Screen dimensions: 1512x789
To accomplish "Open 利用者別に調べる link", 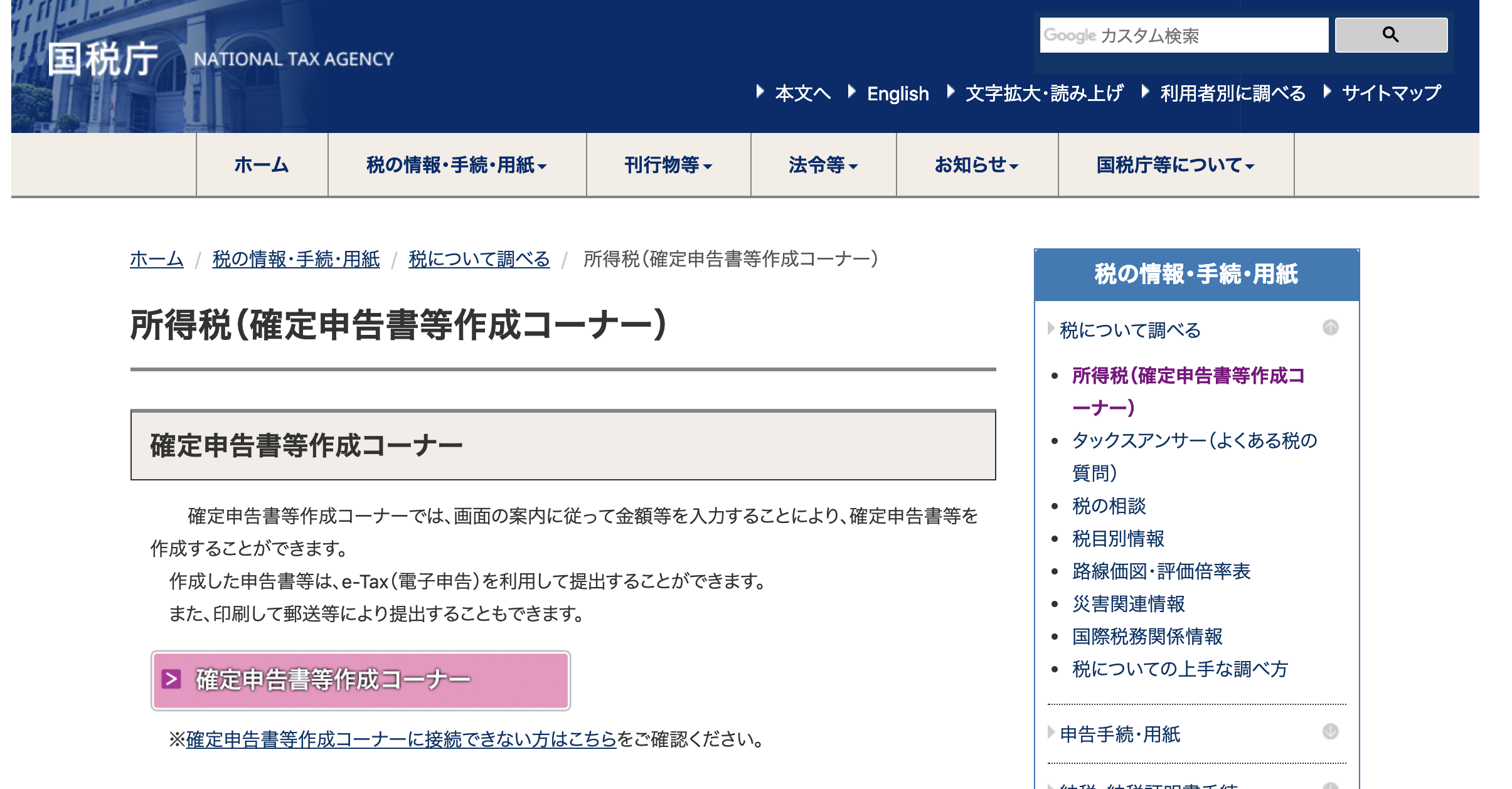I will [x=1233, y=93].
